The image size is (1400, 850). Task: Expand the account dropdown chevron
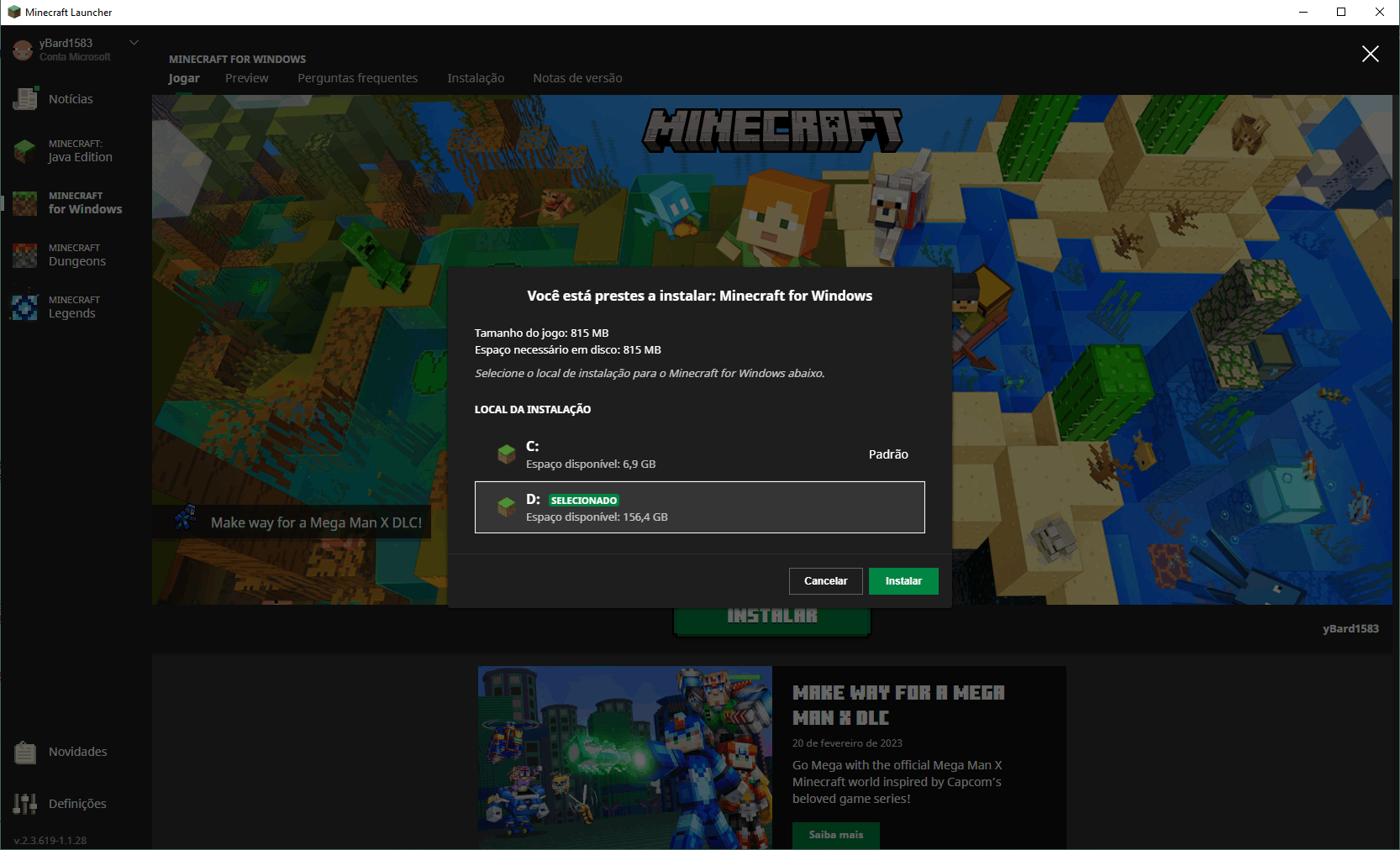click(134, 42)
